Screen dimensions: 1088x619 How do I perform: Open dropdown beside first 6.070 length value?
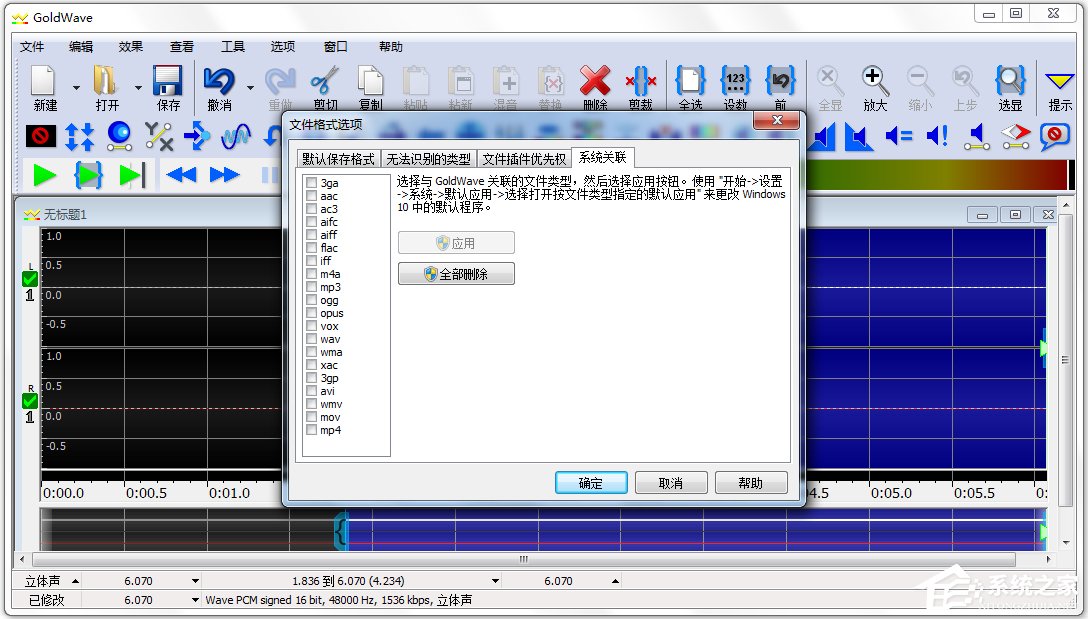(196, 581)
